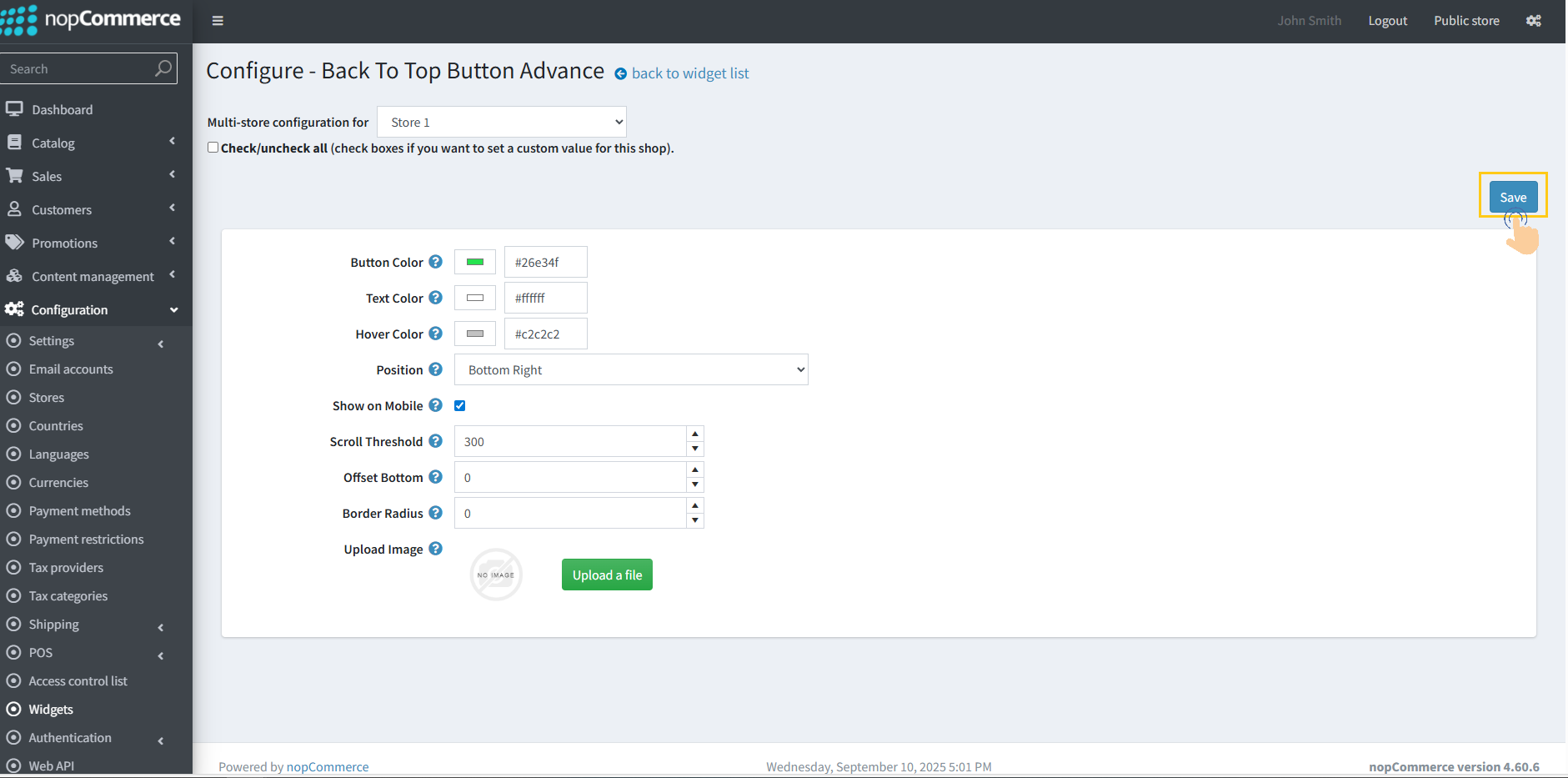Click the Hover Color hex input field
Image resolution: width=1568 pixels, height=778 pixels.
click(x=545, y=334)
